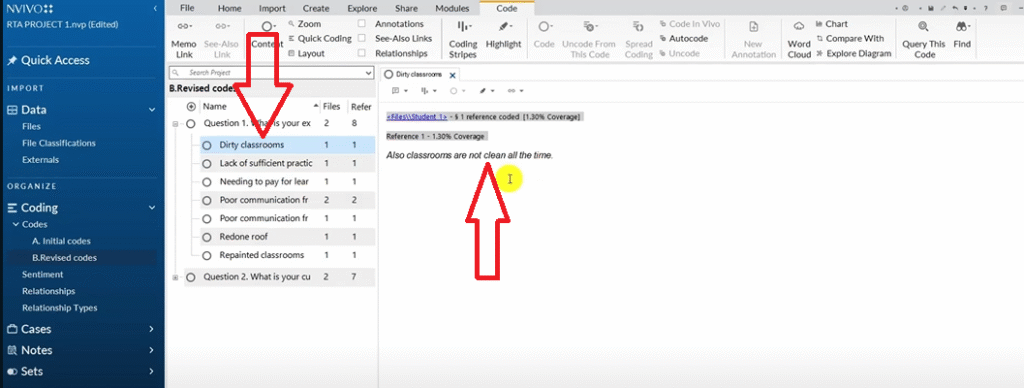Open Sentiment in sidebar
1024x388 pixels.
coord(42,274)
